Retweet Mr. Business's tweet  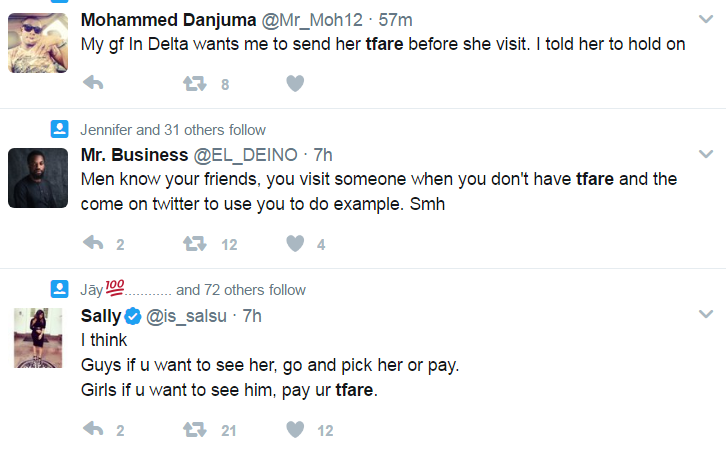point(194,243)
